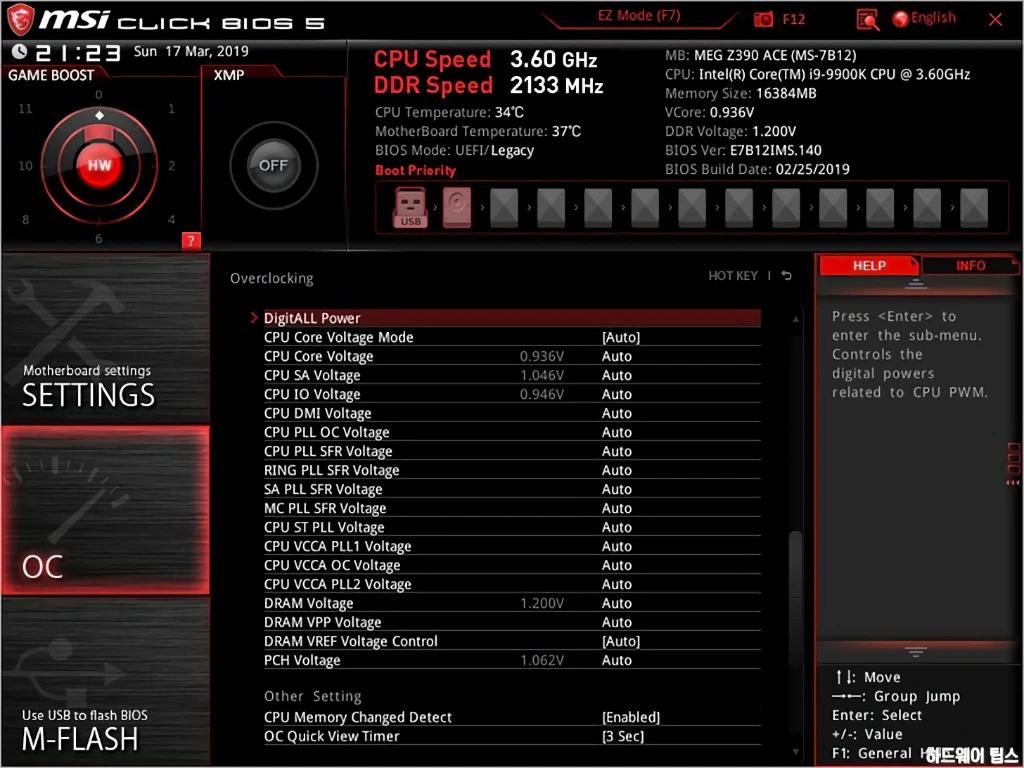The height and width of the screenshot is (768, 1024).
Task: Close the BIOS with the X icon
Action: [x=995, y=20]
